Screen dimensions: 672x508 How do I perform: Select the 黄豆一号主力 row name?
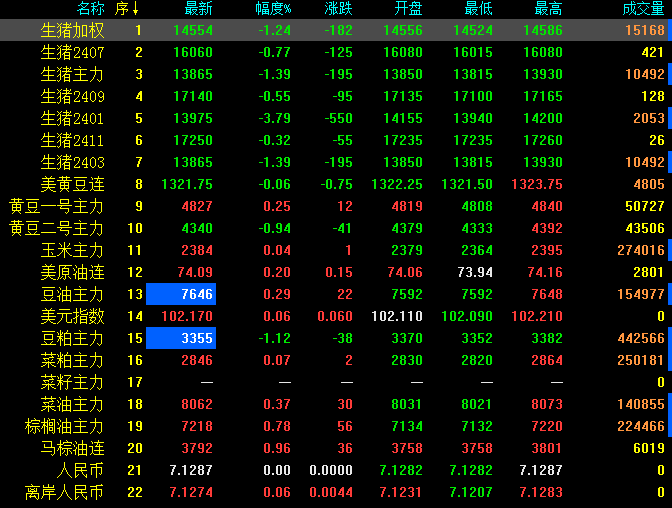[x=57, y=206]
